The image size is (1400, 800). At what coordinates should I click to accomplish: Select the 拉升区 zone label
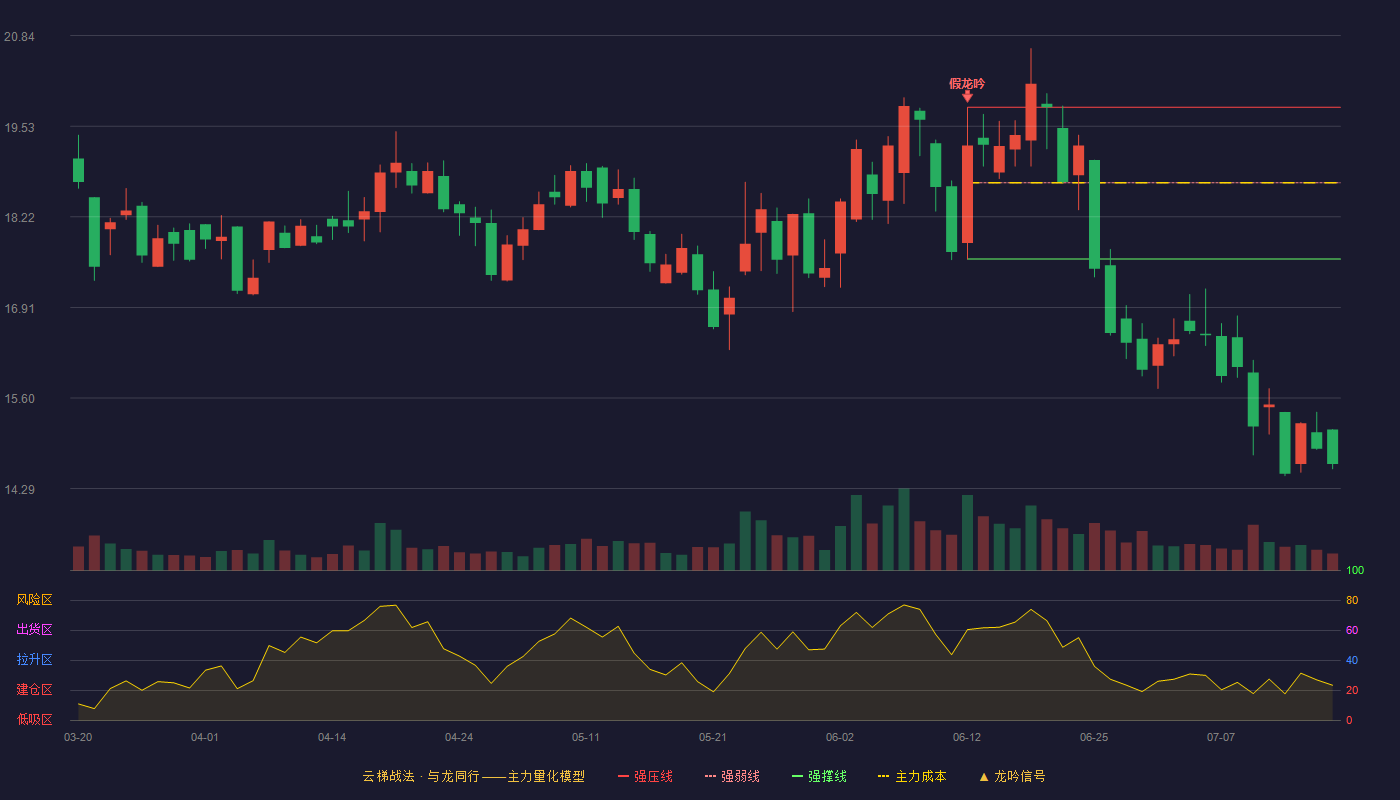click(x=34, y=660)
